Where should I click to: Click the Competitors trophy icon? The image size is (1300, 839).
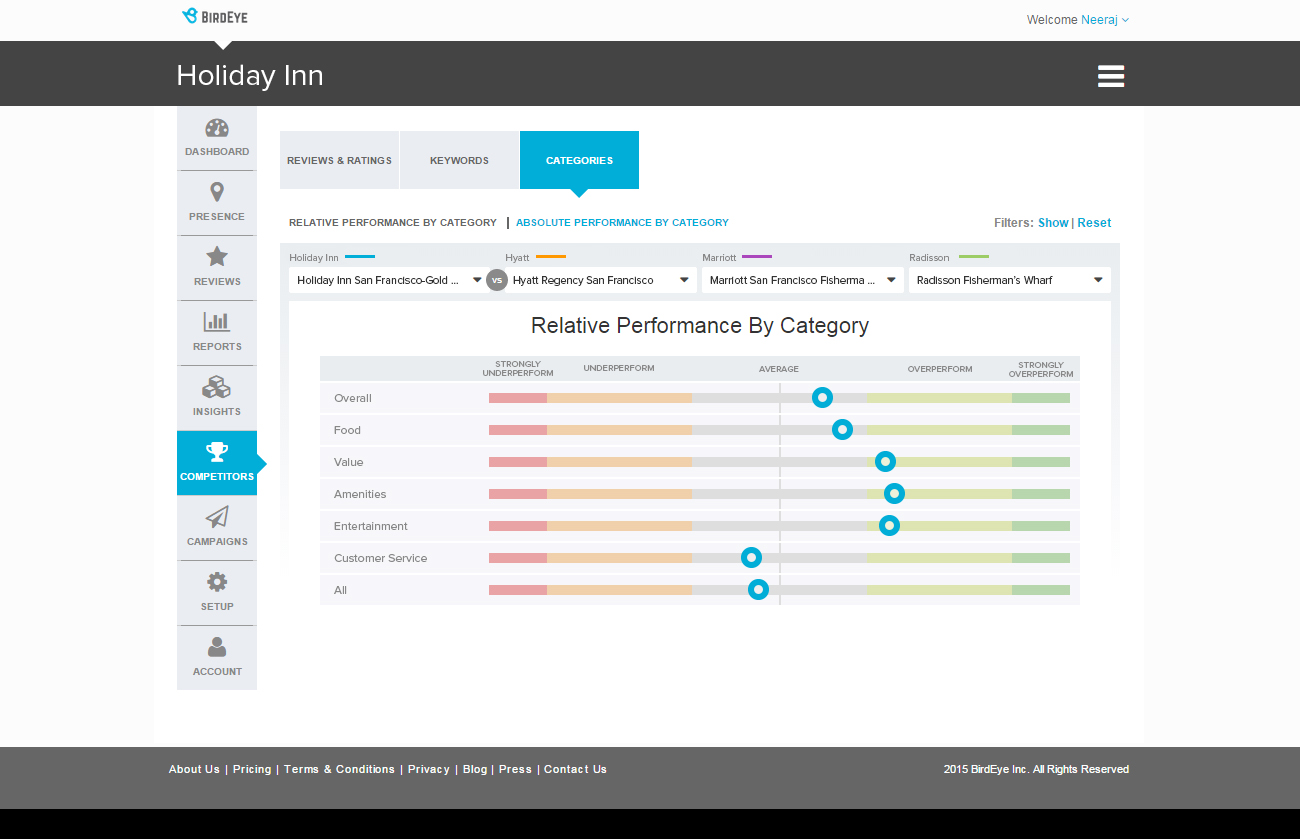pyautogui.click(x=217, y=452)
